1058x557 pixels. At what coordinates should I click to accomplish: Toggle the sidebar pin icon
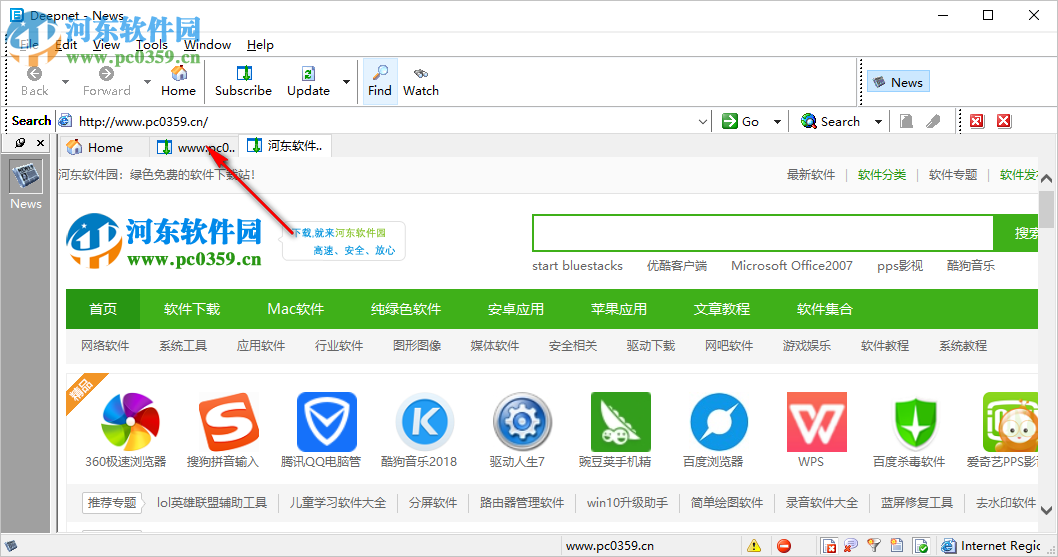click(20, 142)
